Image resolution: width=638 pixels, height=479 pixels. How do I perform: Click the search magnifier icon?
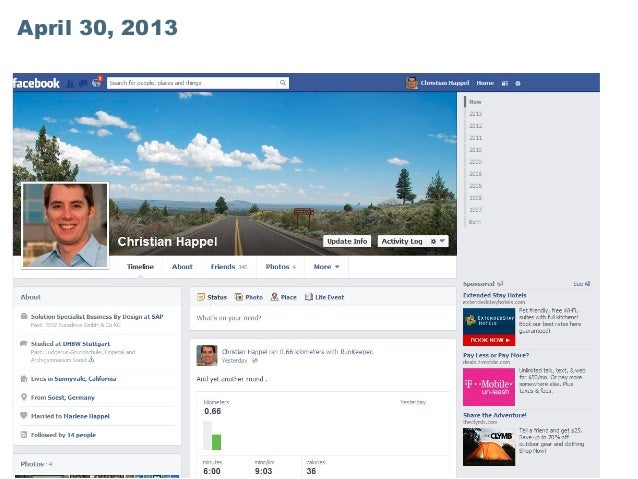pyautogui.click(x=282, y=83)
